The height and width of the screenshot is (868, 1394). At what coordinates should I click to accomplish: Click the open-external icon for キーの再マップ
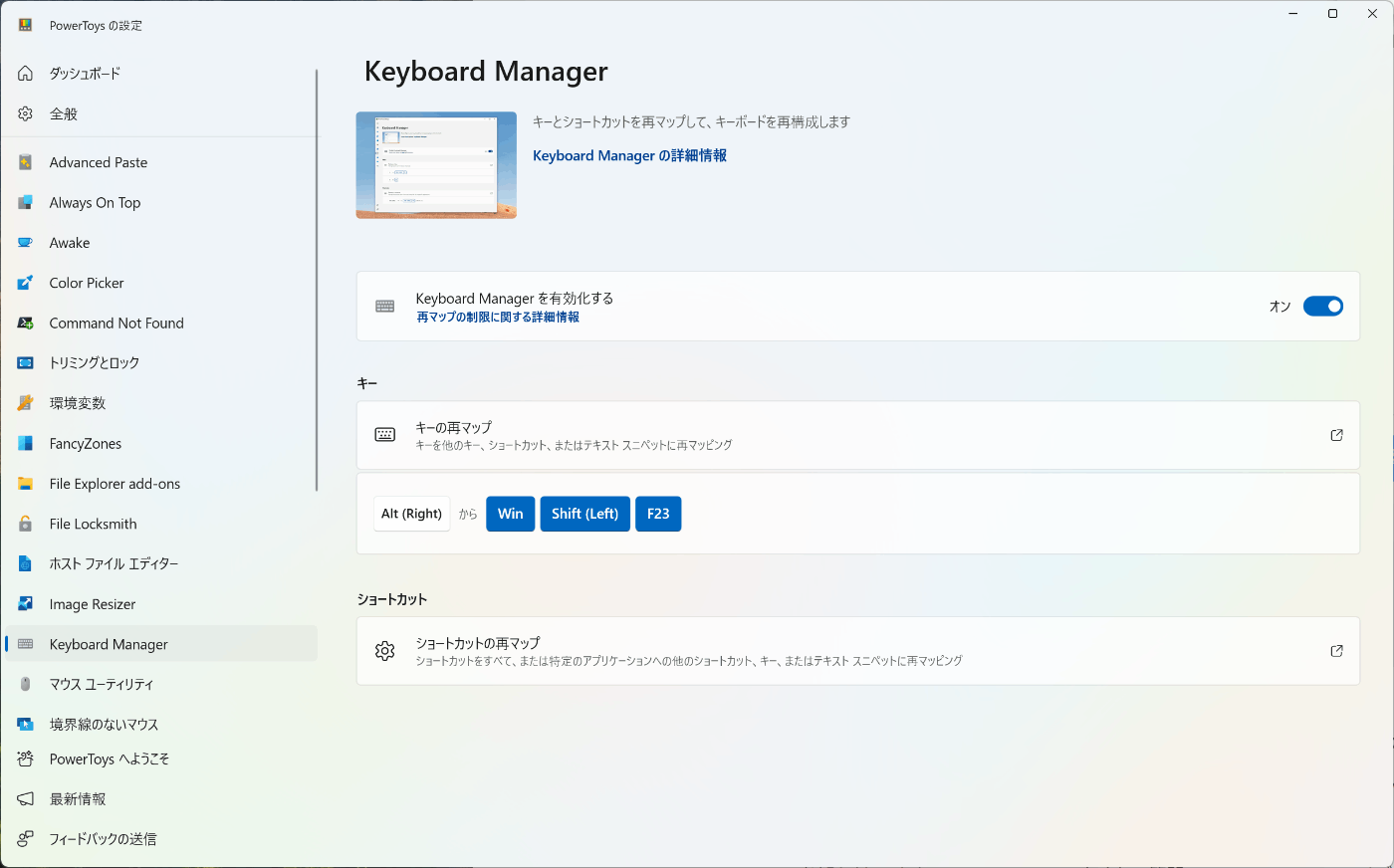point(1336,435)
